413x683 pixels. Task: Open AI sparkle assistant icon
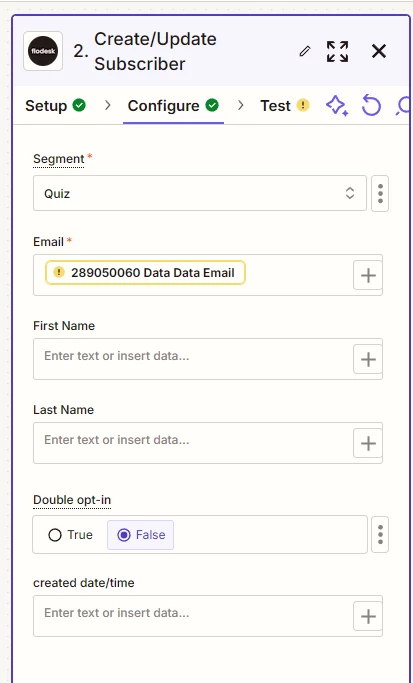(x=337, y=106)
